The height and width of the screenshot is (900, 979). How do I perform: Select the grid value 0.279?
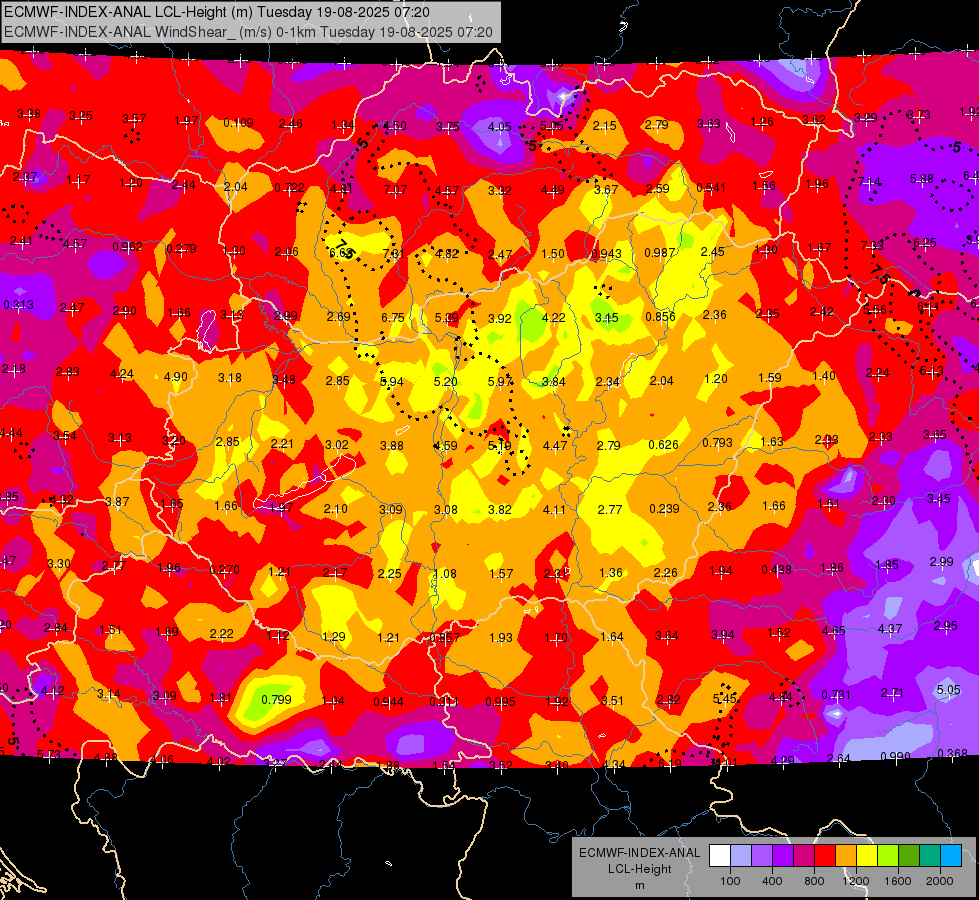(182, 249)
